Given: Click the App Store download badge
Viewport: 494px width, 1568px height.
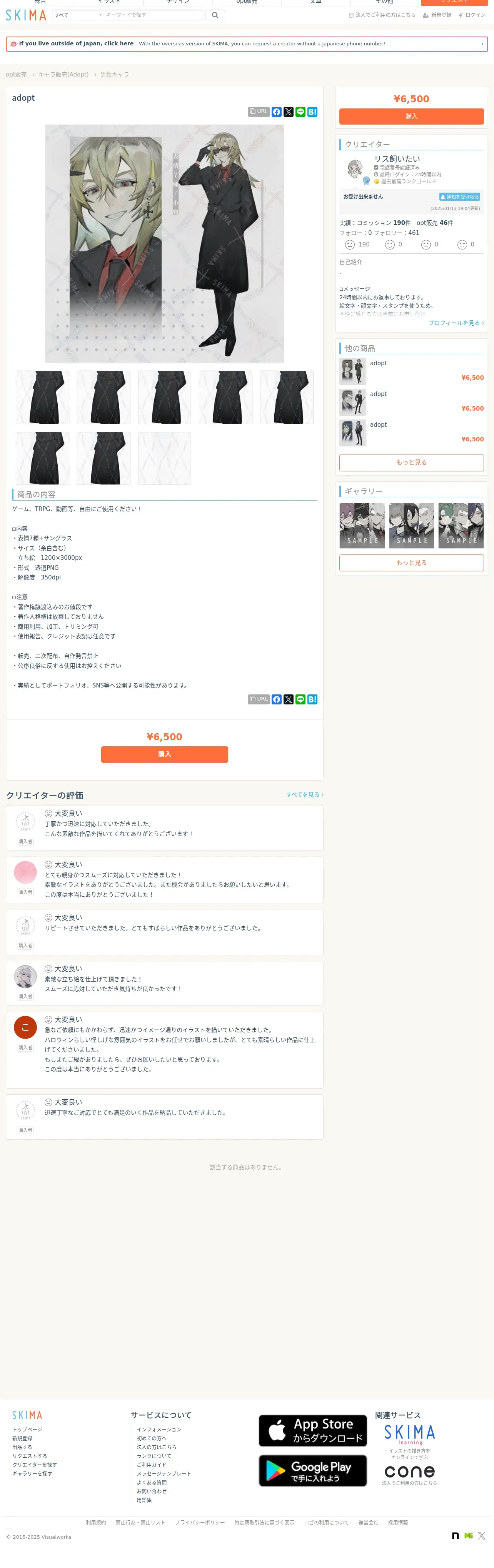Looking at the screenshot, I should 313,1431.
